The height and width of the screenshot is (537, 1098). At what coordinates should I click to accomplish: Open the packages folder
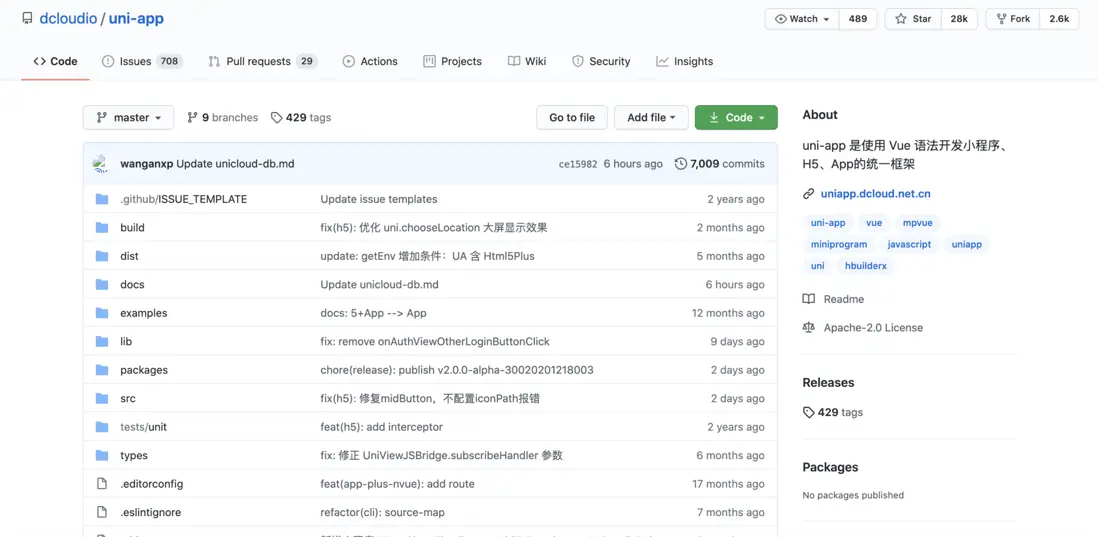point(144,370)
